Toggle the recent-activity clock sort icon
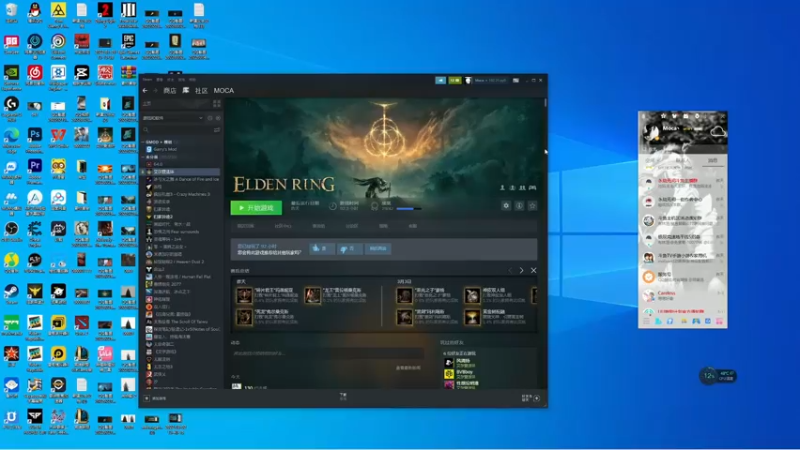Image resolution: width=800 pixels, height=450 pixels. [210, 118]
